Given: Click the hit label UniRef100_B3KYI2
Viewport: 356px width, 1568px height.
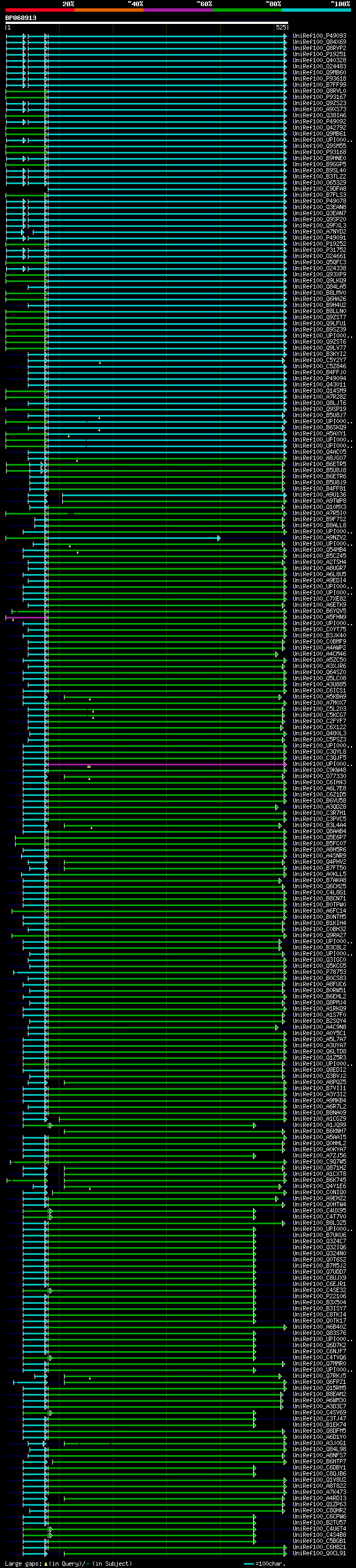Looking at the screenshot, I should tap(319, 354).
